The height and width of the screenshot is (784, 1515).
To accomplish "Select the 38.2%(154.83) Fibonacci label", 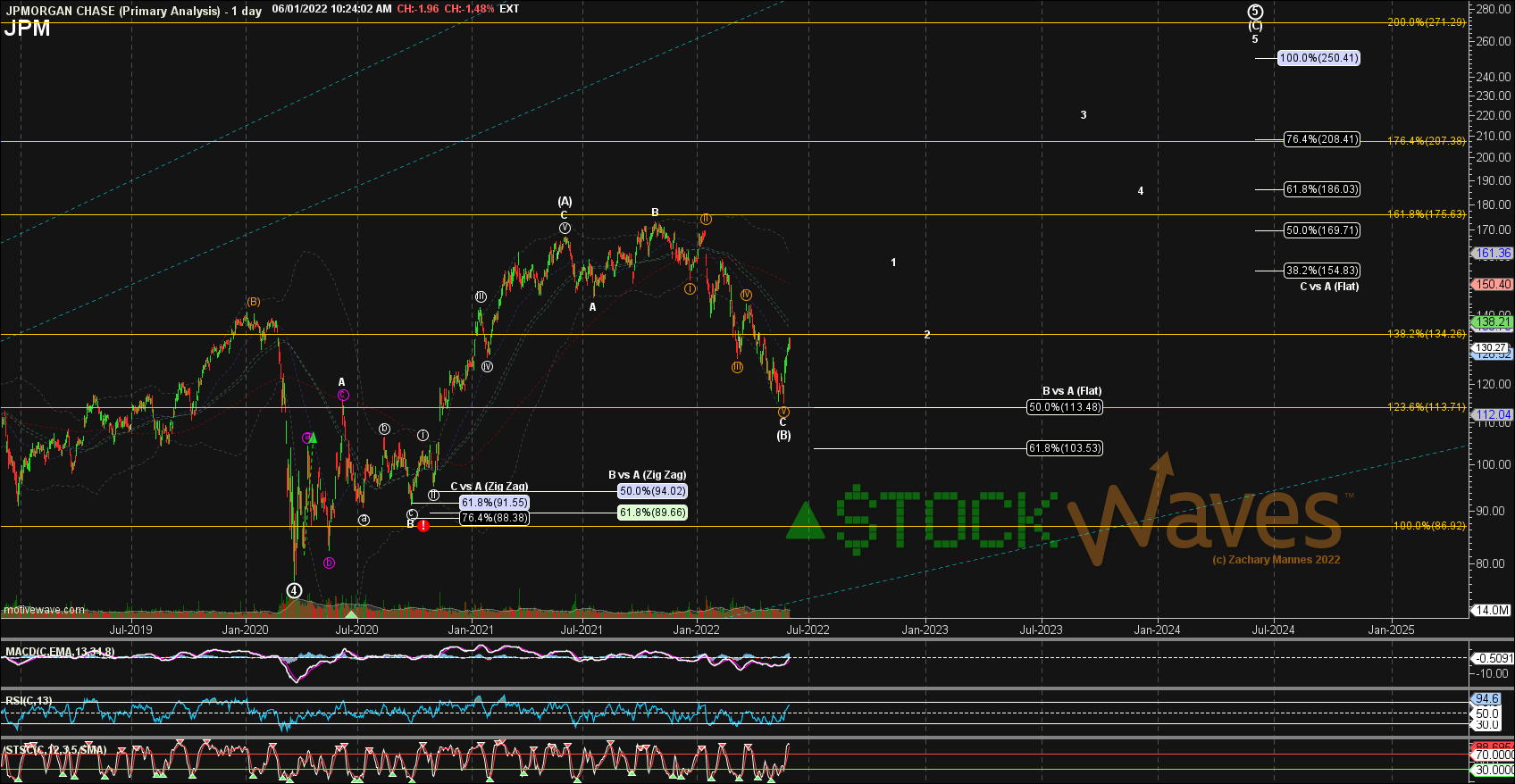I will (x=1322, y=271).
